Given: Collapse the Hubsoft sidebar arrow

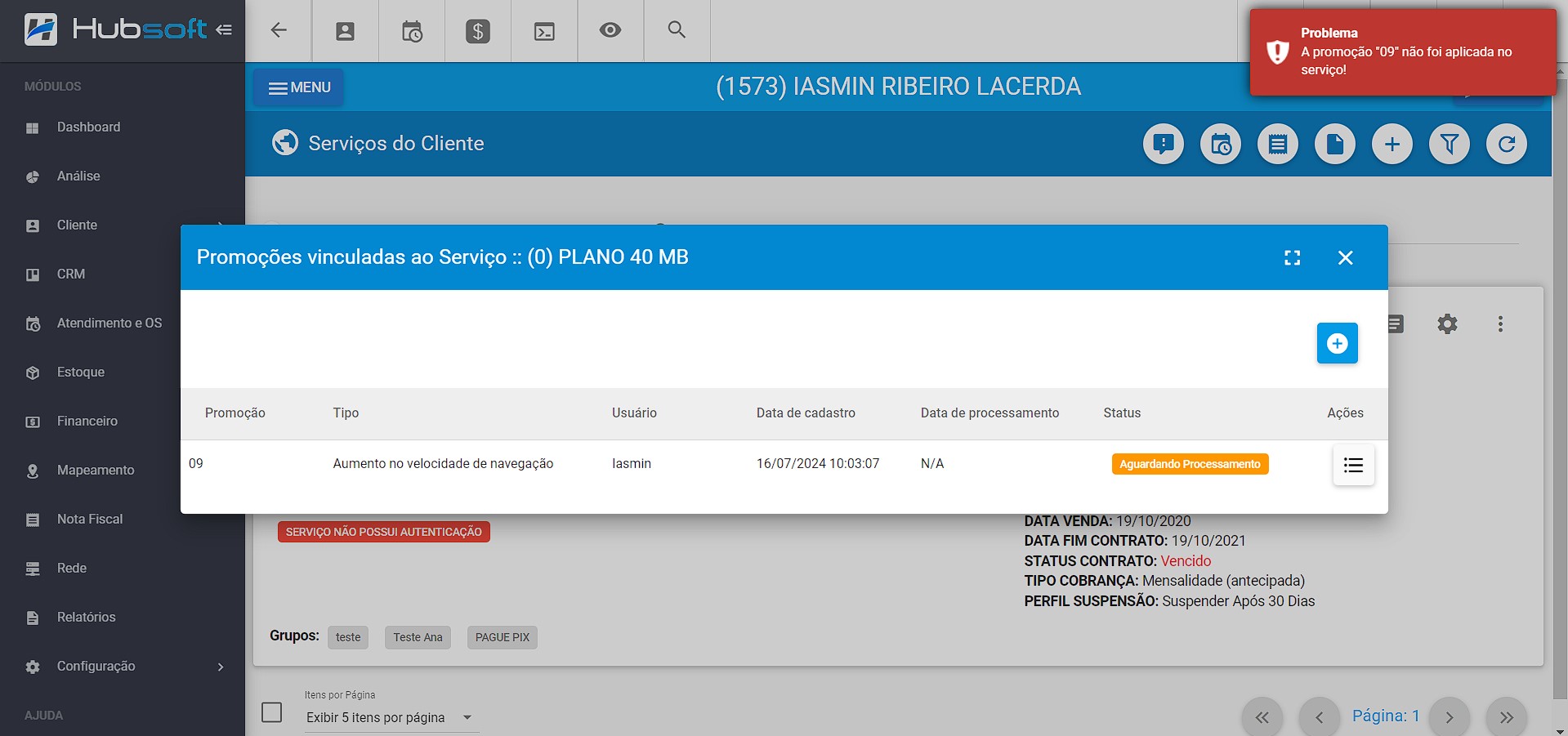Looking at the screenshot, I should click(x=224, y=30).
